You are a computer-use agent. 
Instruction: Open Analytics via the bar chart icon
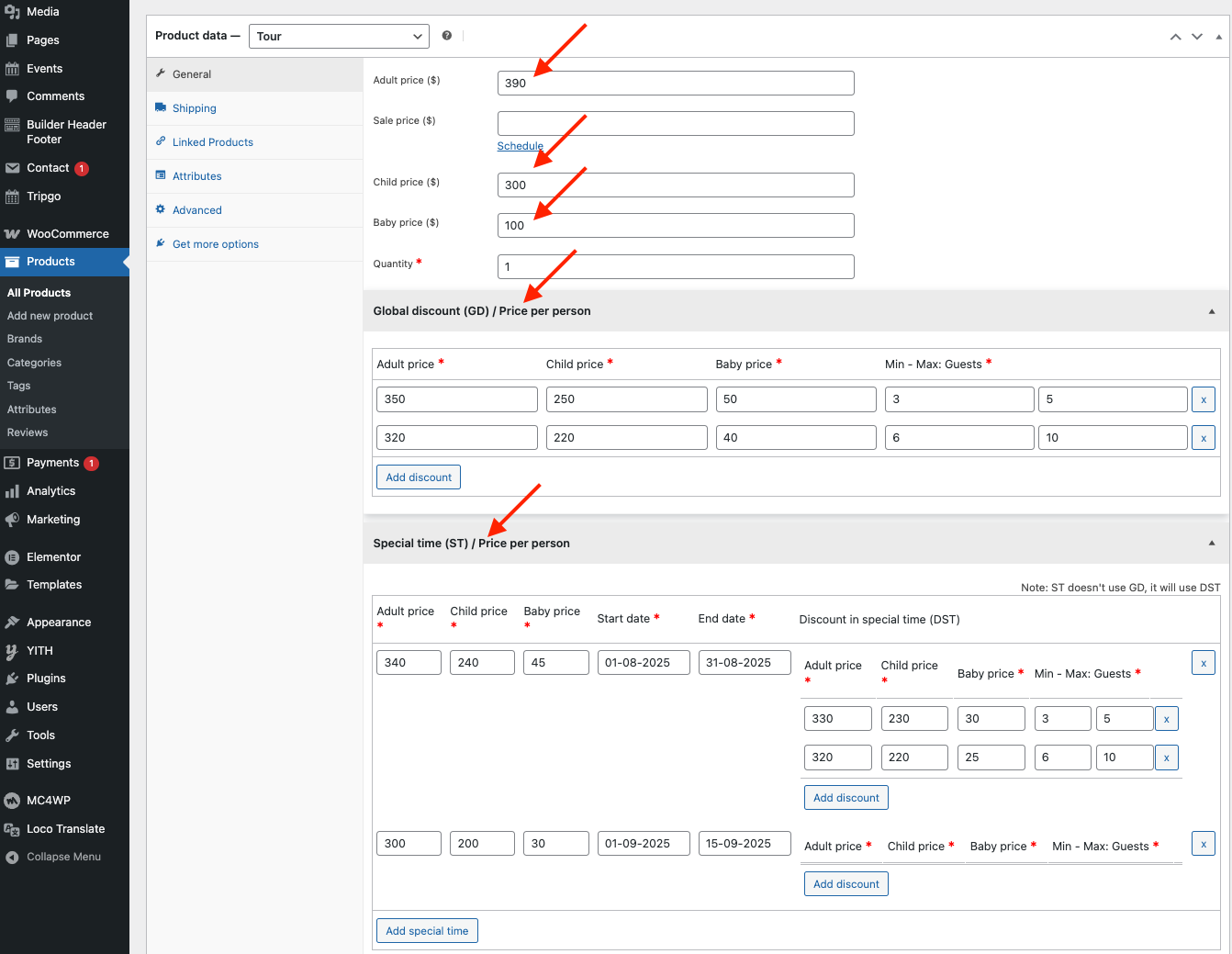[12, 491]
